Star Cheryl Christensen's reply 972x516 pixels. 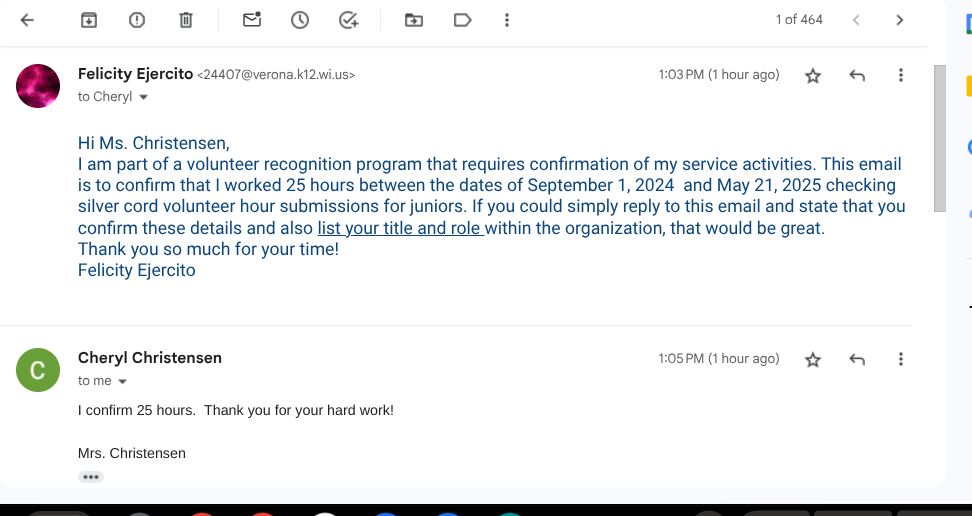[813, 360]
